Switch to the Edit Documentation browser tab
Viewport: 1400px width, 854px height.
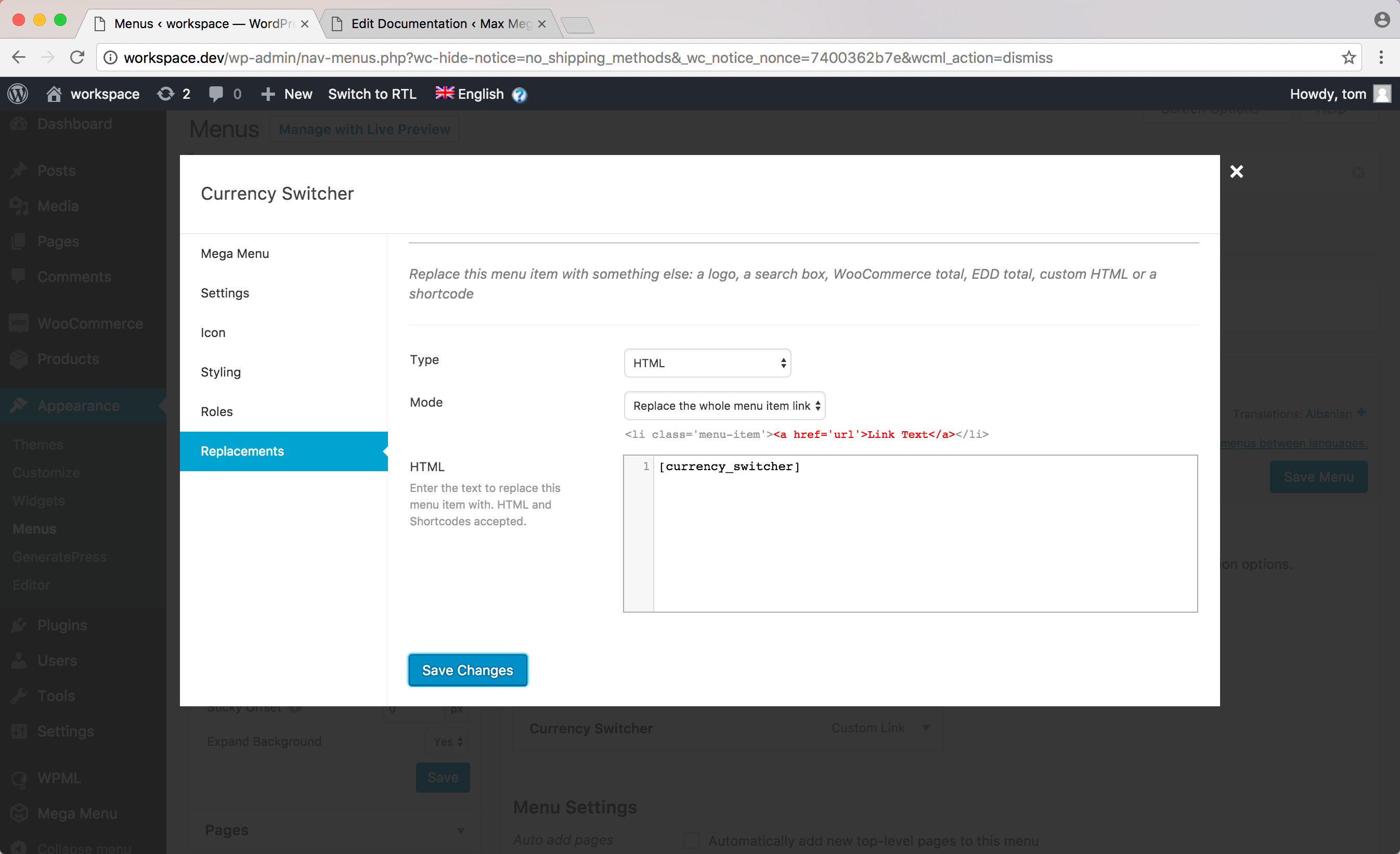pos(441,24)
